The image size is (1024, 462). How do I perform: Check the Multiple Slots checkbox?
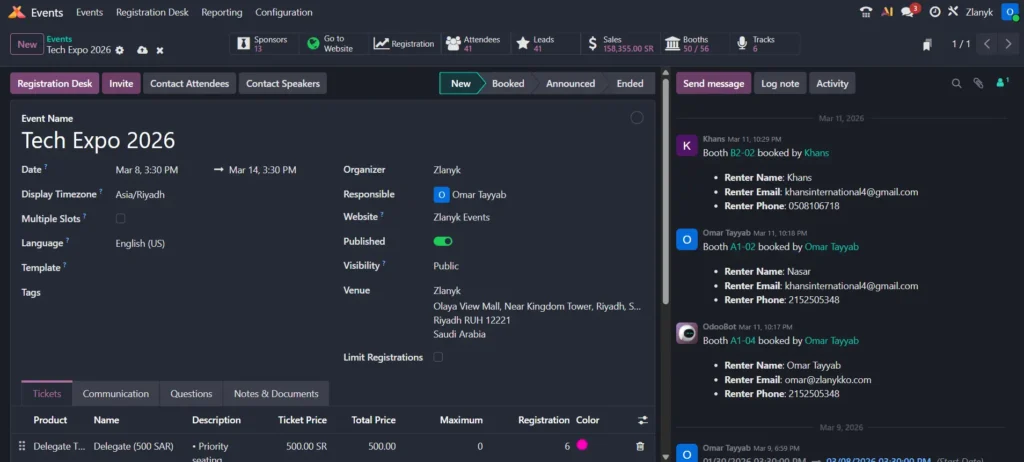[x=121, y=218]
